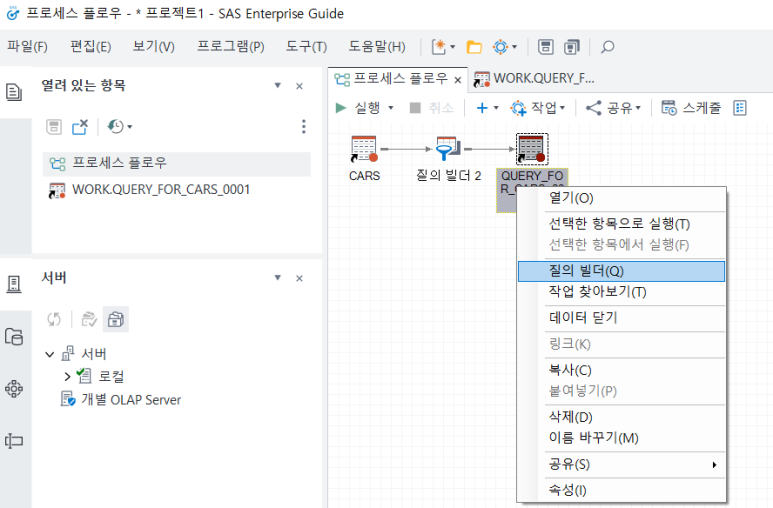Screen dimensions: 773x508
Task: Open dropdown arrow beside blue gear icon
Action: coord(514,47)
